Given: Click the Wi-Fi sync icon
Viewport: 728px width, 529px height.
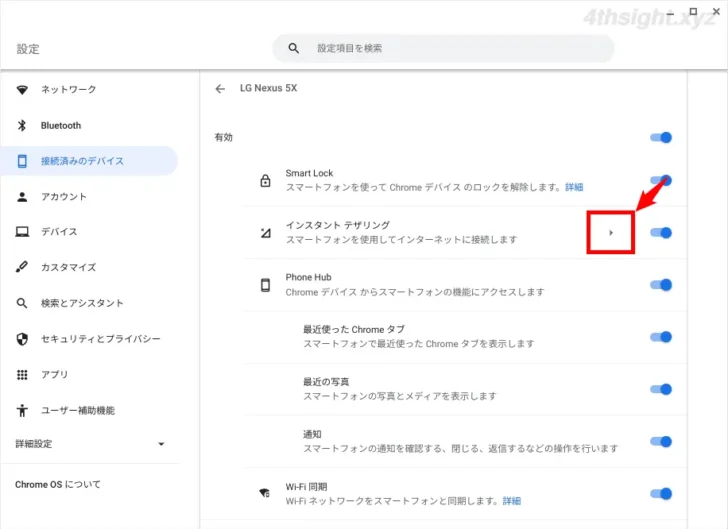Looking at the screenshot, I should [x=265, y=493].
